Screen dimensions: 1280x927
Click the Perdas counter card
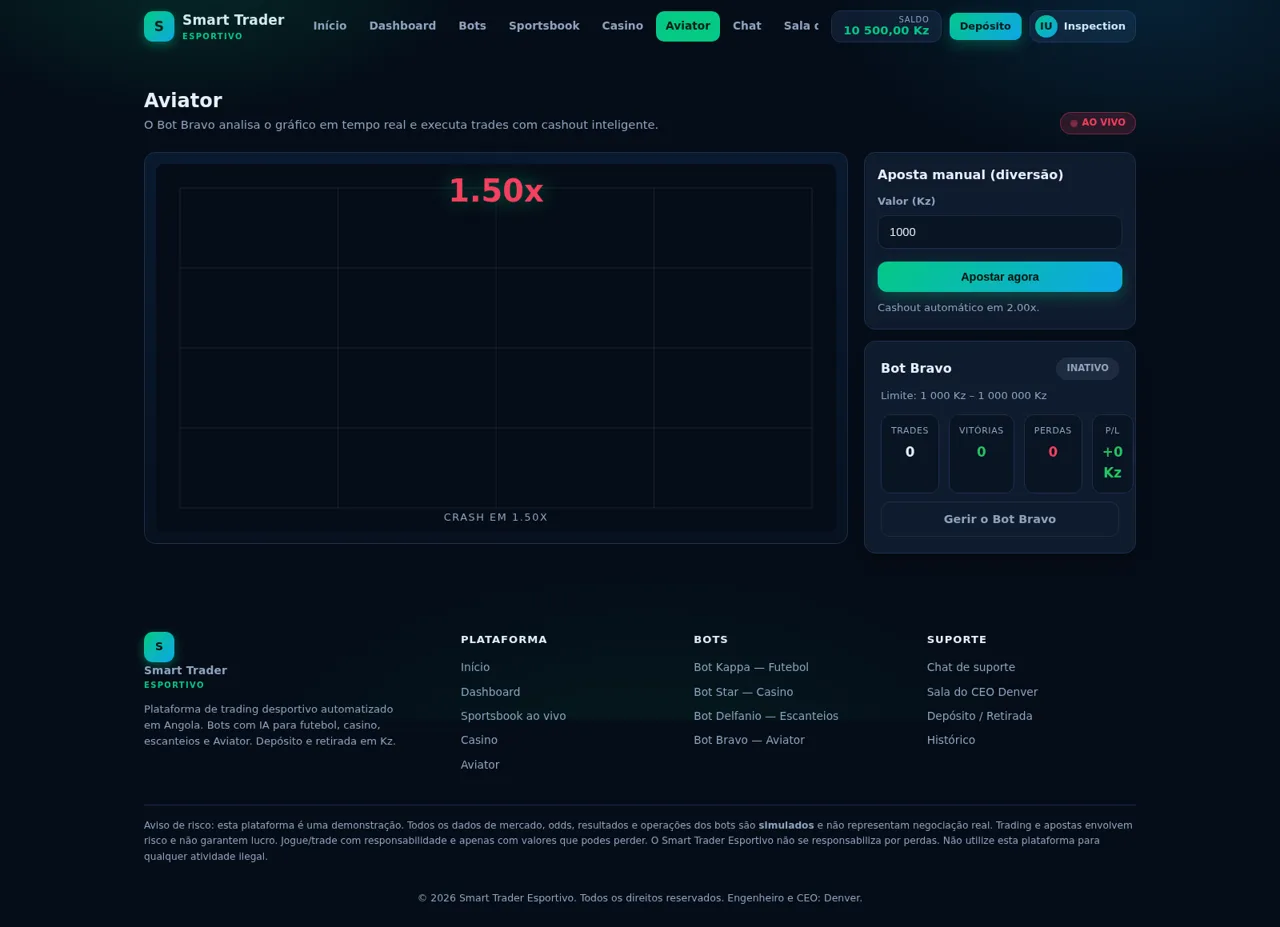coord(1053,454)
